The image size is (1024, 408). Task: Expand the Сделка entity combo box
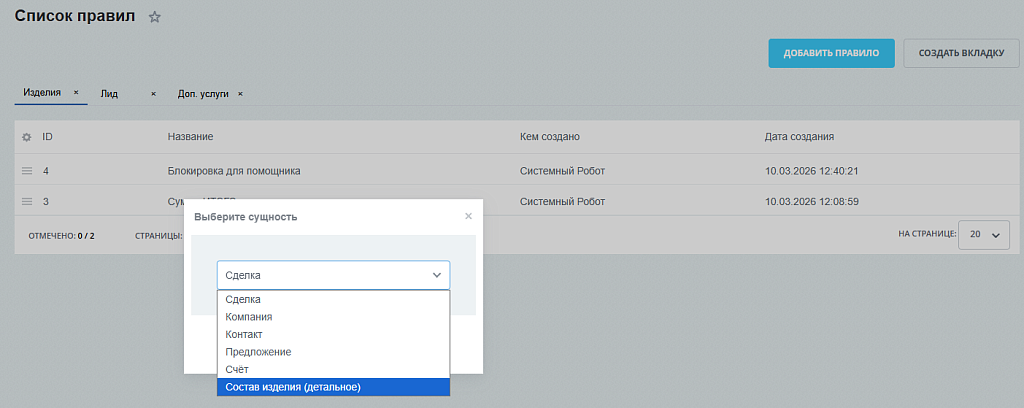tap(333, 275)
